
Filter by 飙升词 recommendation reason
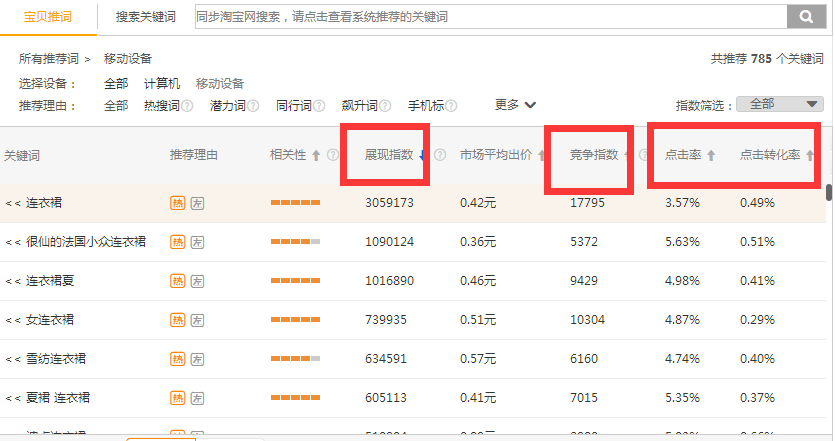359,106
